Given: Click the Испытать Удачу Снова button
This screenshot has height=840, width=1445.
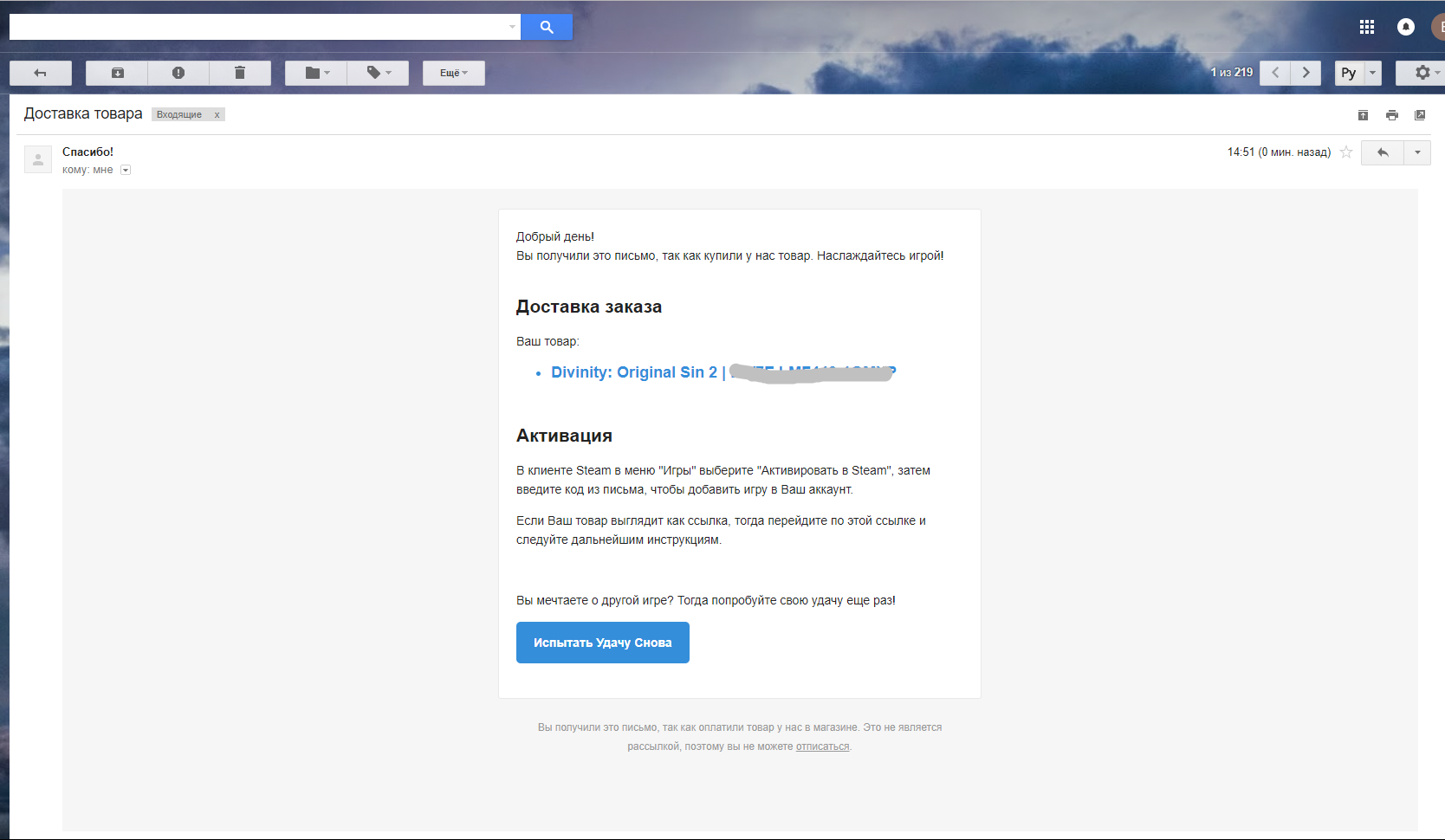Looking at the screenshot, I should [x=602, y=643].
